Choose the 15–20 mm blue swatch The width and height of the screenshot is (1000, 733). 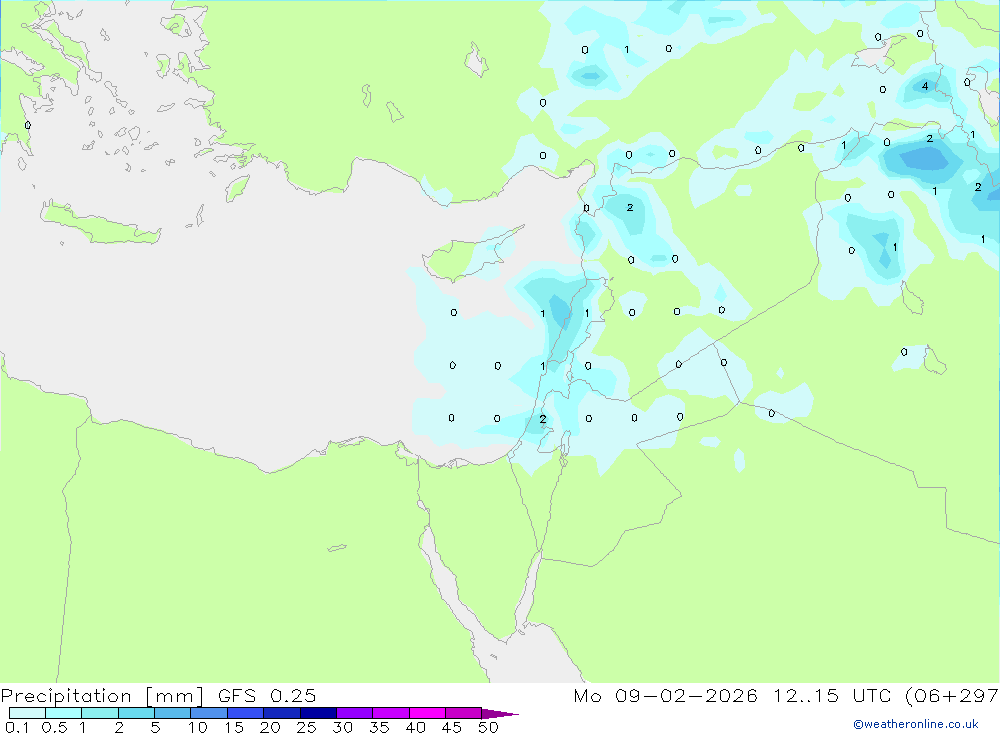(x=246, y=713)
